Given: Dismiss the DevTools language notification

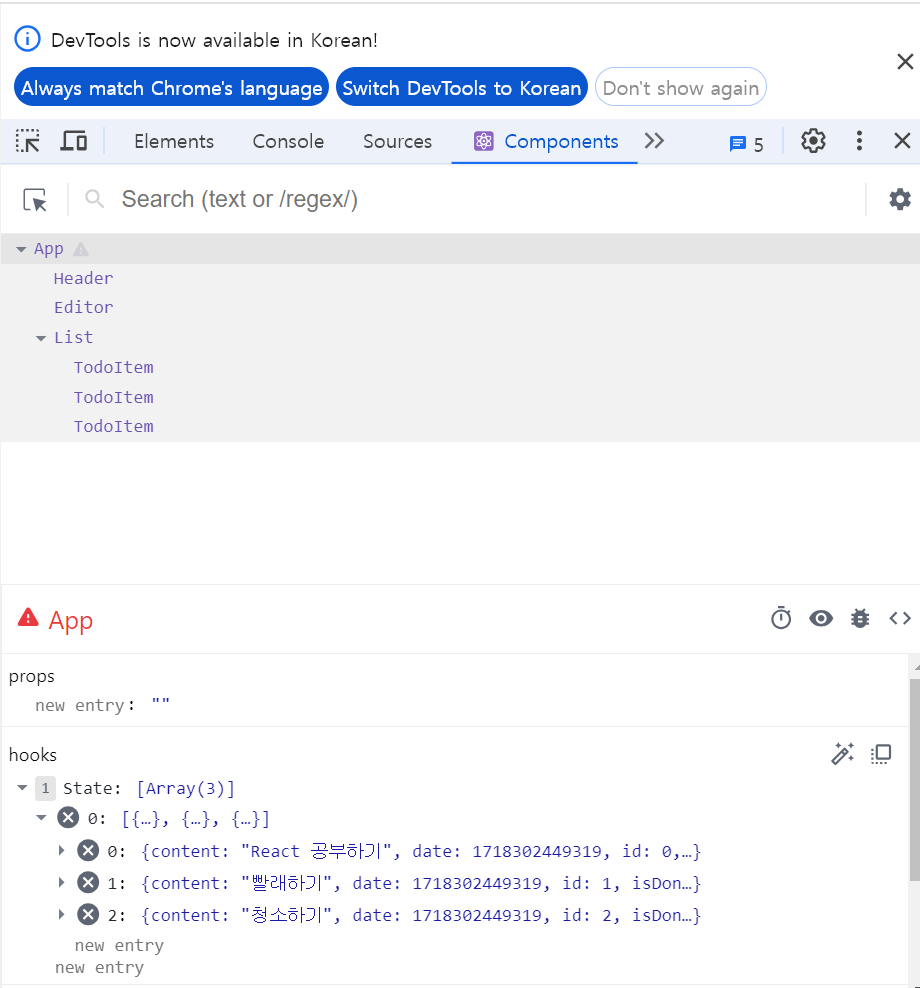Looking at the screenshot, I should [x=905, y=61].
